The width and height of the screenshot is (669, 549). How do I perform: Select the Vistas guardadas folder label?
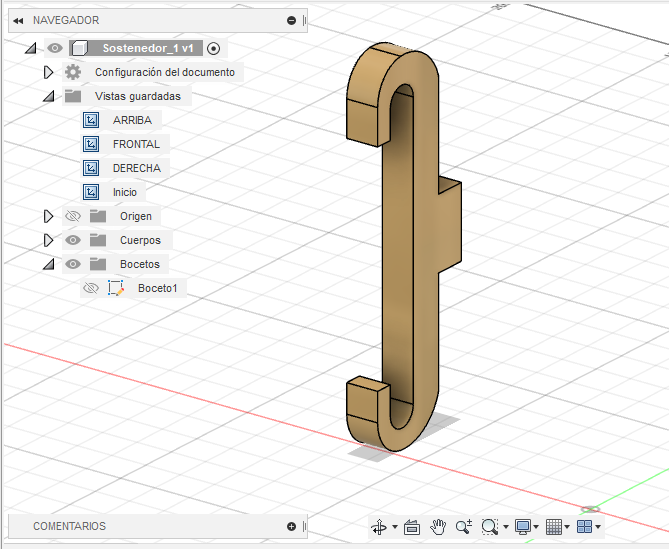[x=138, y=96]
